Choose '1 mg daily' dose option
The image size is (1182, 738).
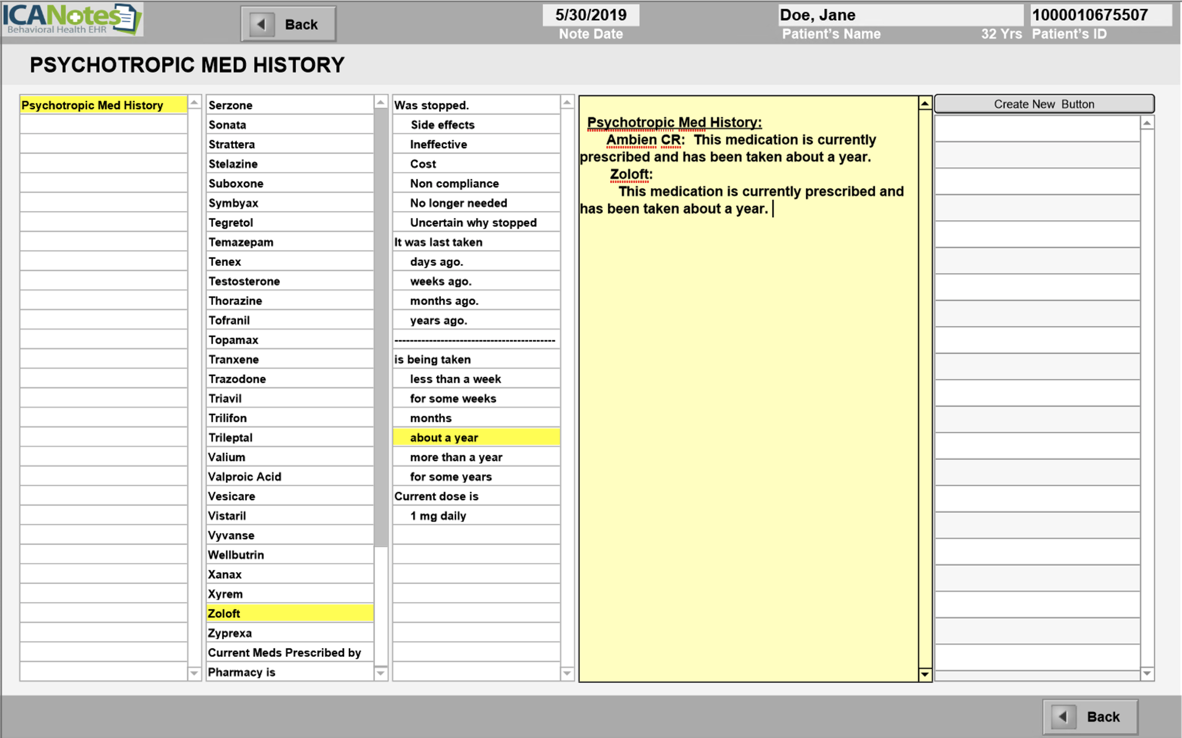pyautogui.click(x=475, y=516)
